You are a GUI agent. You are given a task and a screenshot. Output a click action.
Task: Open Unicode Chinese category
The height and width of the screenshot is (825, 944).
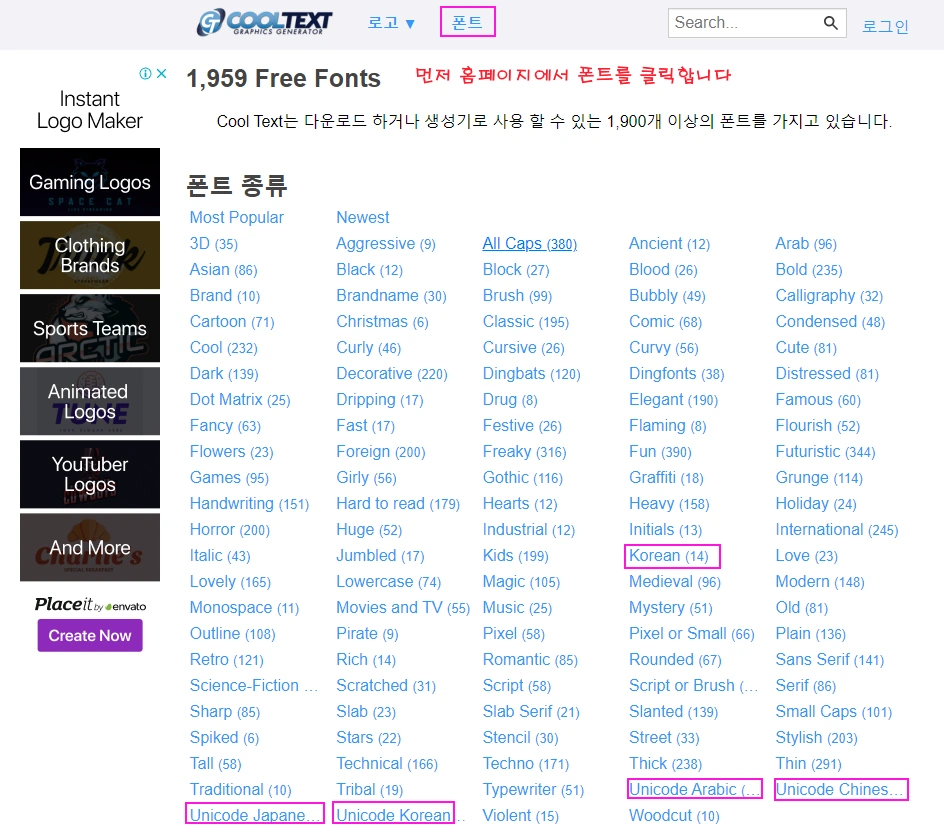click(840, 789)
